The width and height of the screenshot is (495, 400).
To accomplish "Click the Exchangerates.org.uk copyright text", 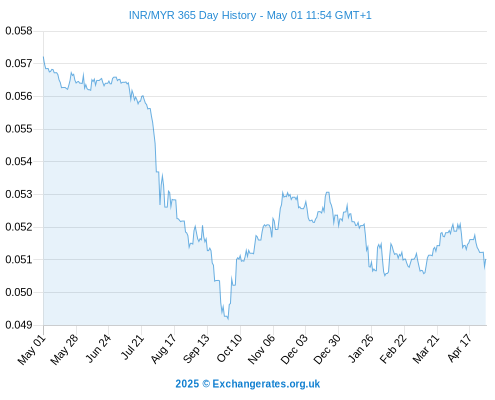I will [248, 384].
